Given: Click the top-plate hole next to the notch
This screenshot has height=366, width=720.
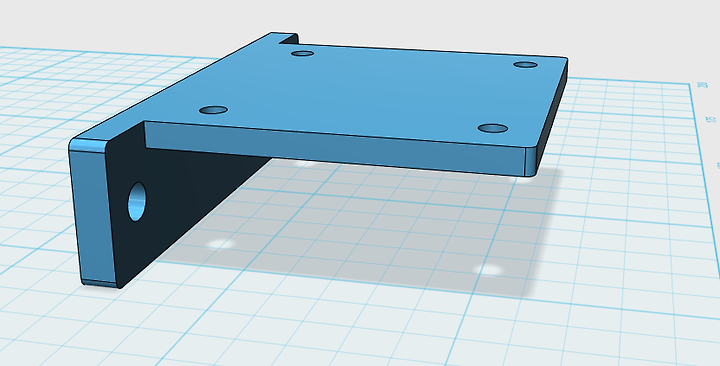Looking at the screenshot, I should point(303,53).
